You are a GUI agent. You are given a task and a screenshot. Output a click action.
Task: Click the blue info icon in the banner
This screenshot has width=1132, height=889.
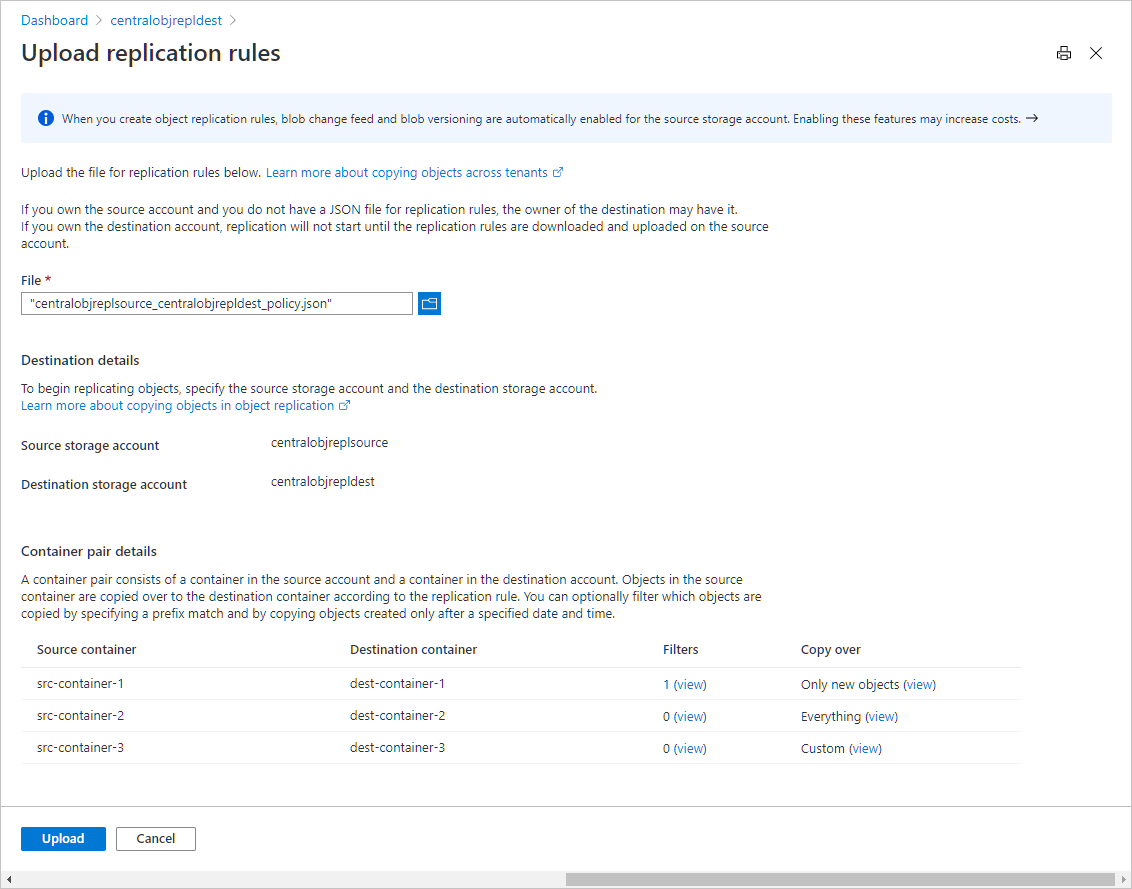pos(45,118)
